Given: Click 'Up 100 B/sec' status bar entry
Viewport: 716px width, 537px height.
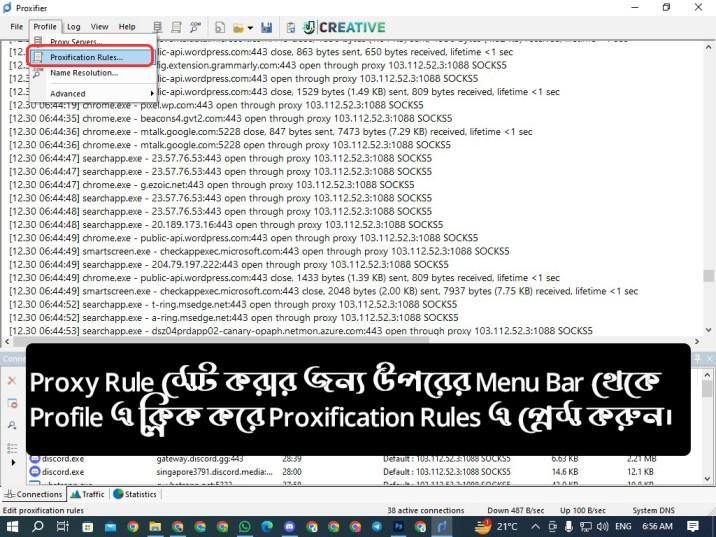Looking at the screenshot, I should 583,510.
